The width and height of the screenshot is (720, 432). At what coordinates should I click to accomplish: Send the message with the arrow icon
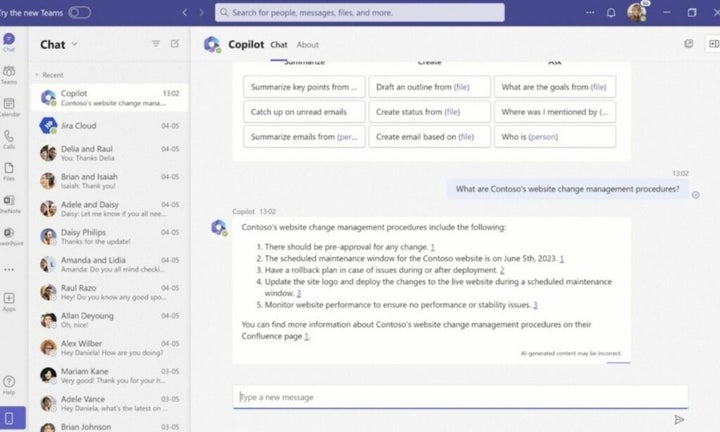[x=679, y=419]
